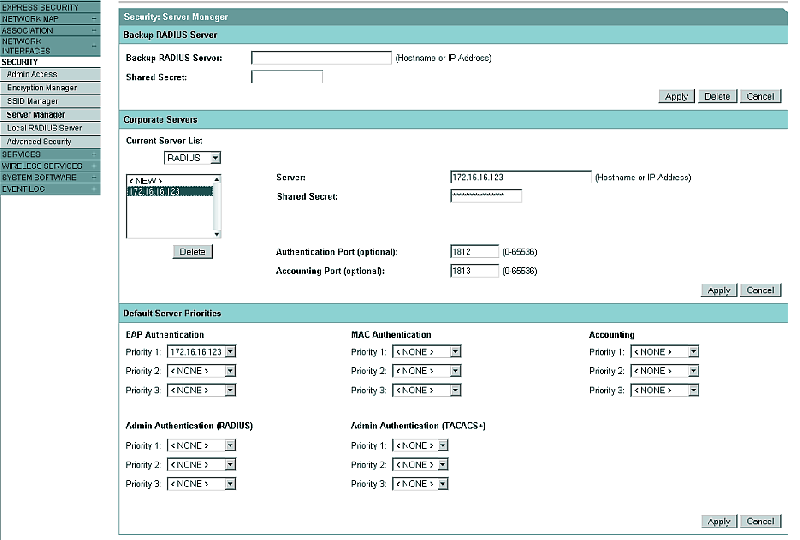Select the Security menu section

click(x=50, y=62)
